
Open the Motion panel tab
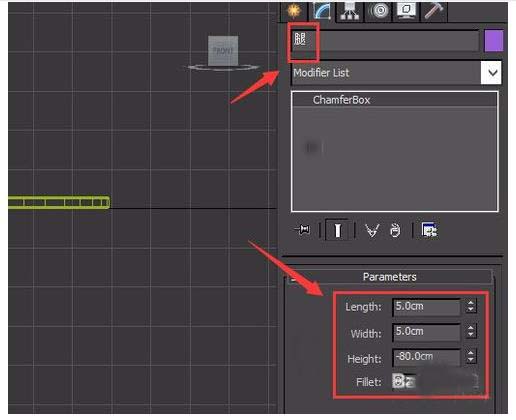coord(379,11)
